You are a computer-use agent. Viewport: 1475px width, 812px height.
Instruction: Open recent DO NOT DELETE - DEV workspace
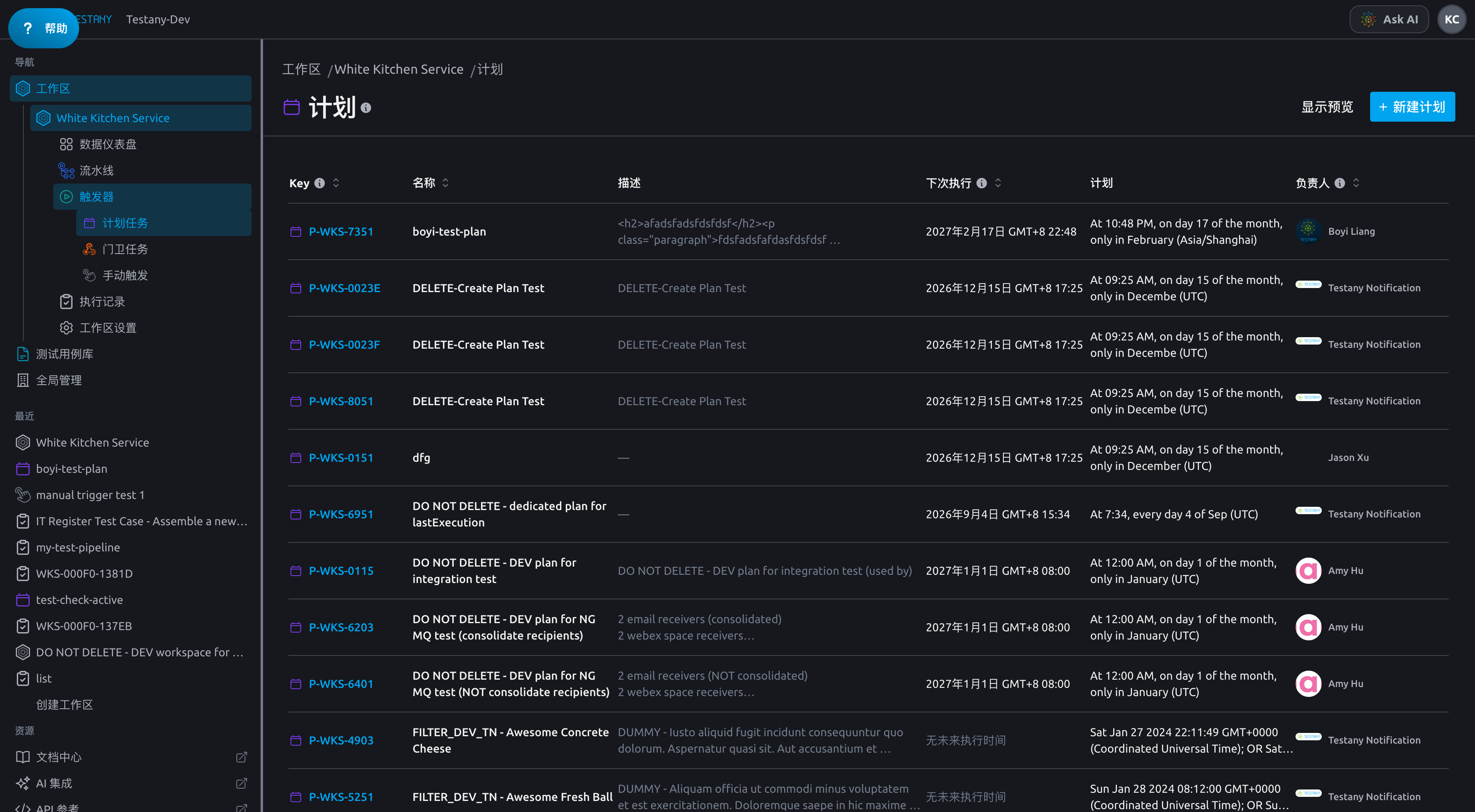[x=131, y=653]
